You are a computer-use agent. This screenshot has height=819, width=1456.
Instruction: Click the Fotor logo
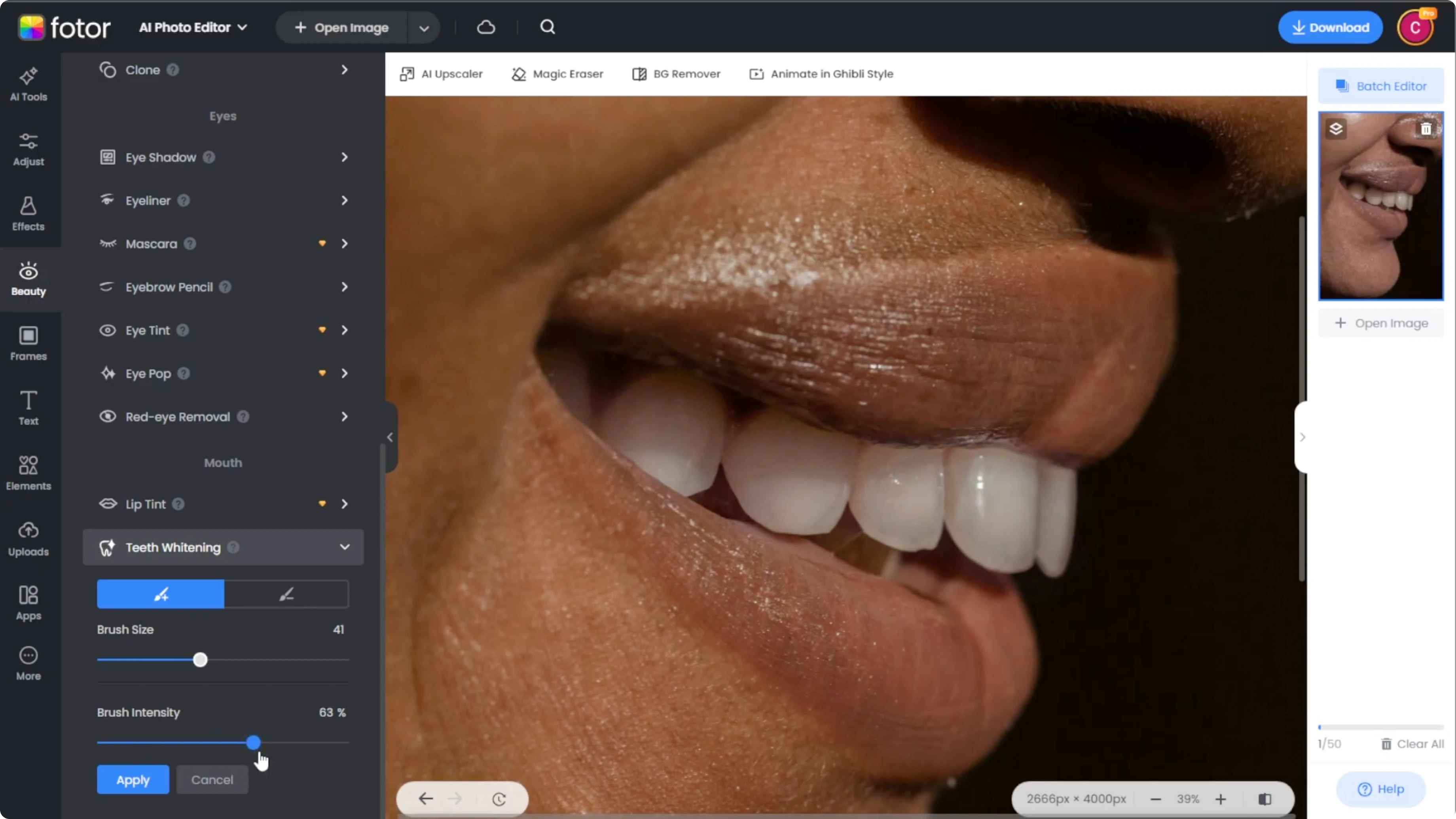tap(64, 27)
